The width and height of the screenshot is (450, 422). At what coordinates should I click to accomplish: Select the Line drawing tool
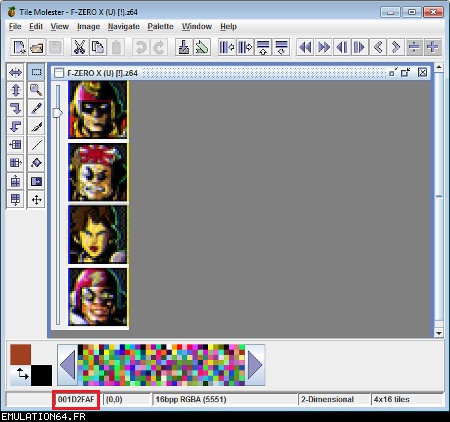click(36, 145)
